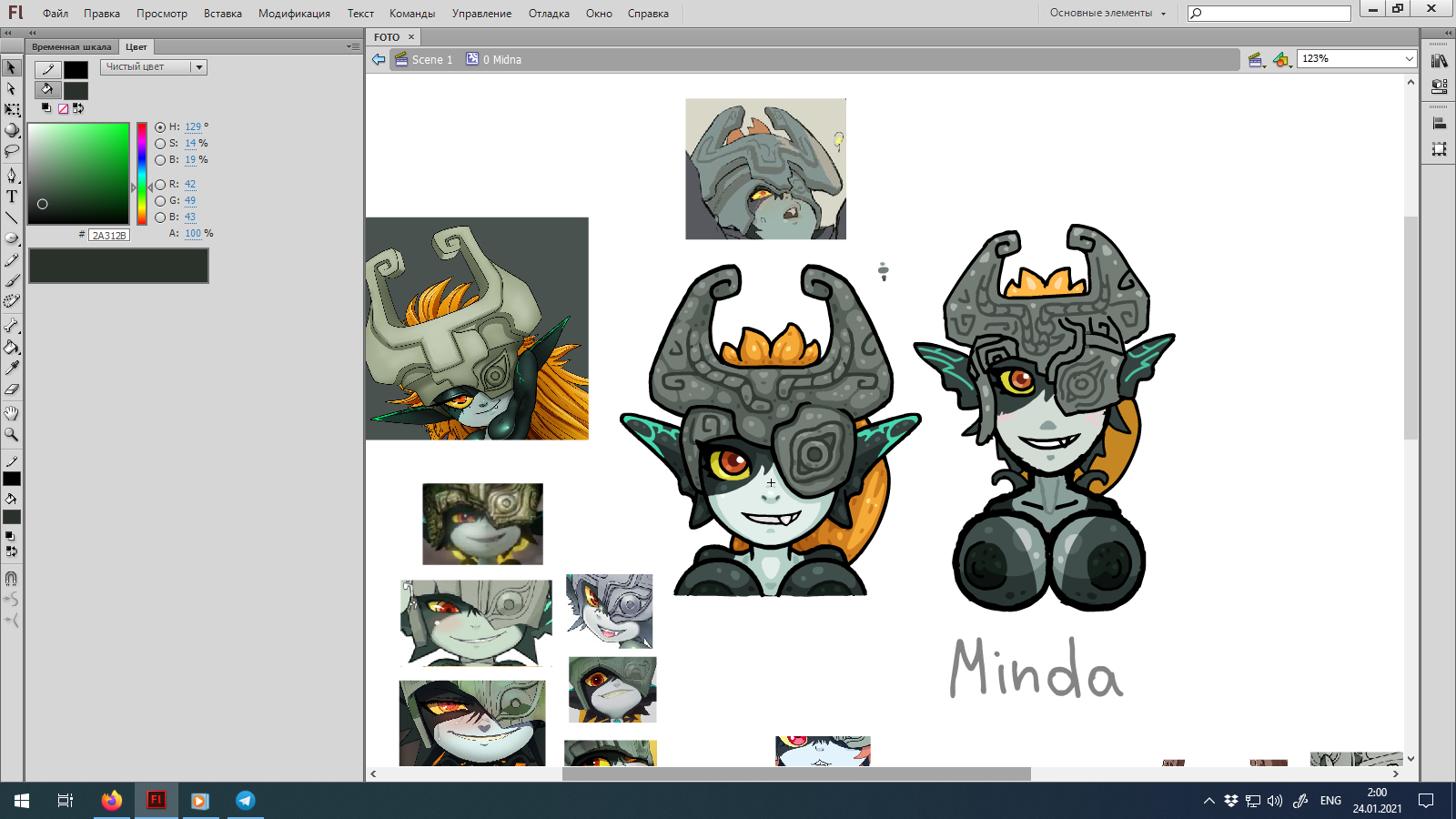Open the Файл menu
1456x819 pixels.
[56, 14]
